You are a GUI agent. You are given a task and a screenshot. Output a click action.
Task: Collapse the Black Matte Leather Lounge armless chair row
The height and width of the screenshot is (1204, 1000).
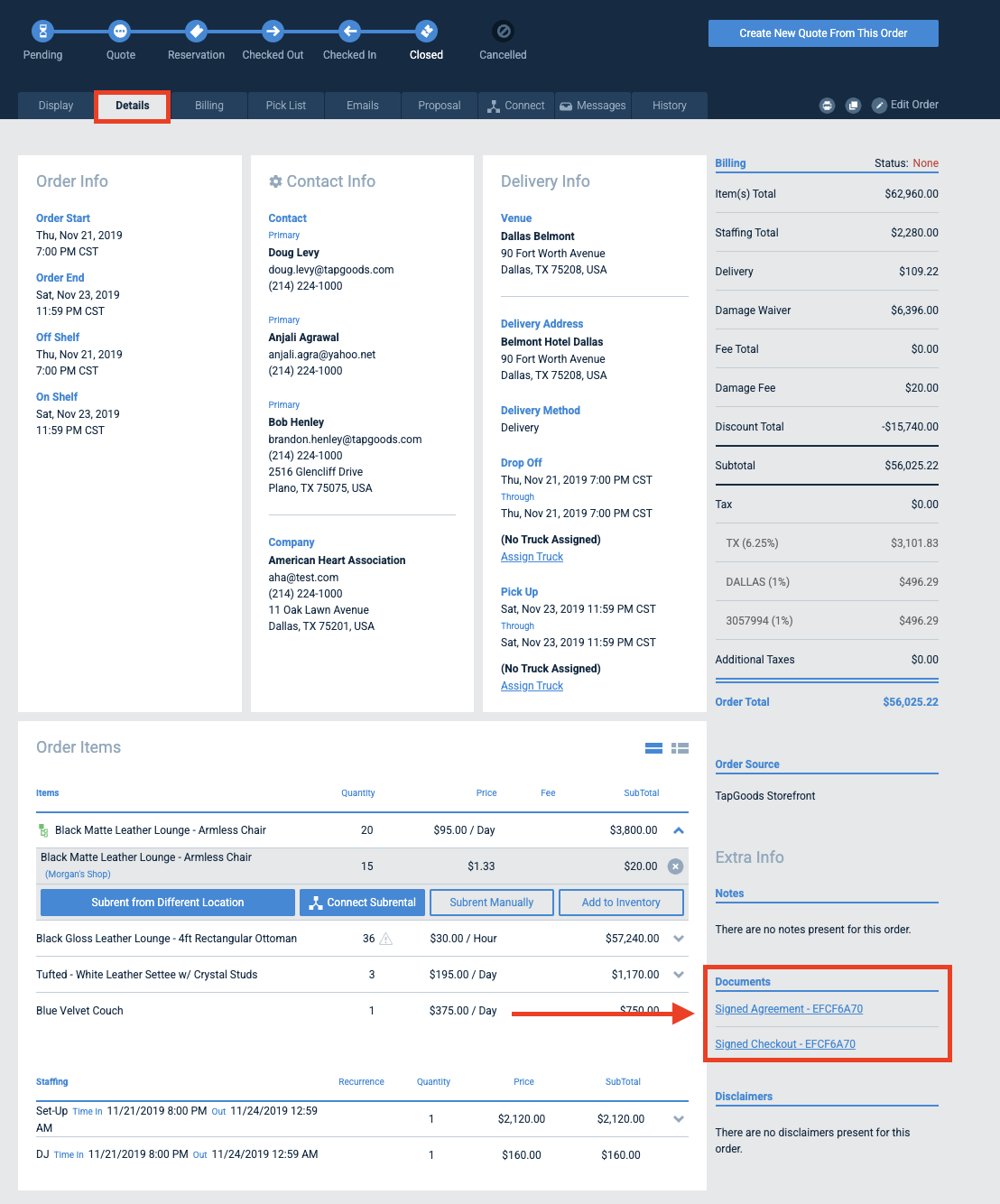coord(678,829)
